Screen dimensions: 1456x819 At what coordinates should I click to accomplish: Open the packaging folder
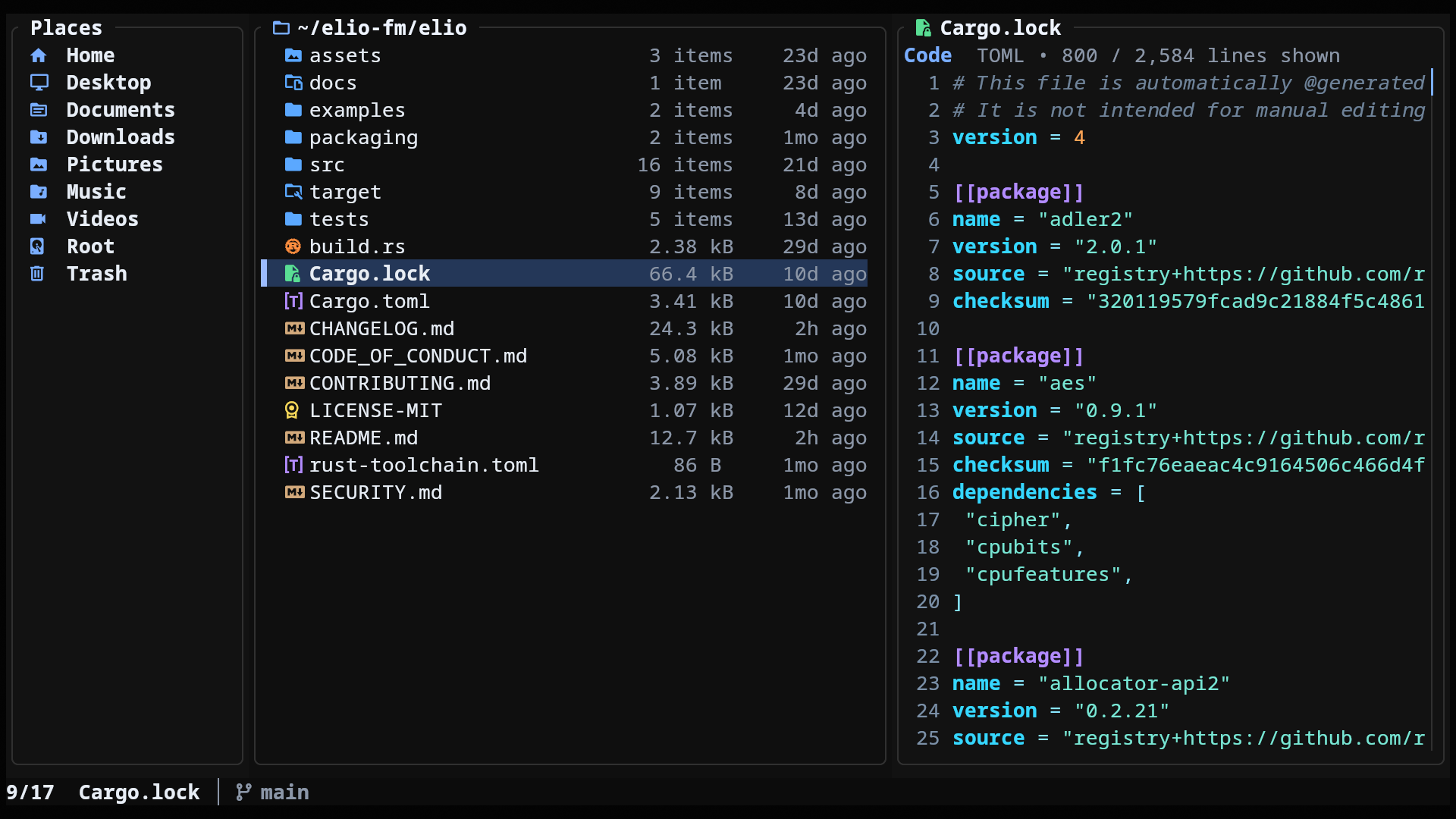tap(564, 137)
